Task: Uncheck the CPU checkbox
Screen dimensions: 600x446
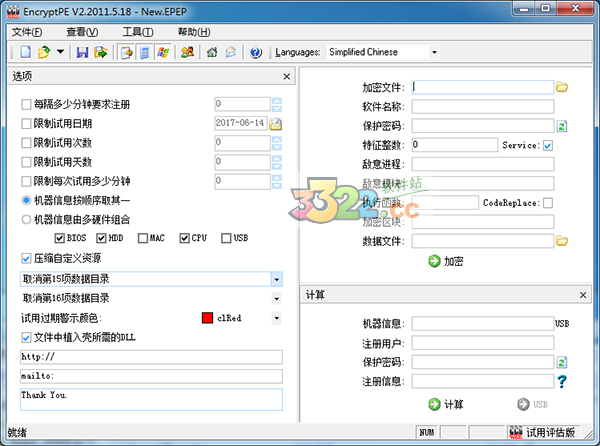Action: point(184,238)
